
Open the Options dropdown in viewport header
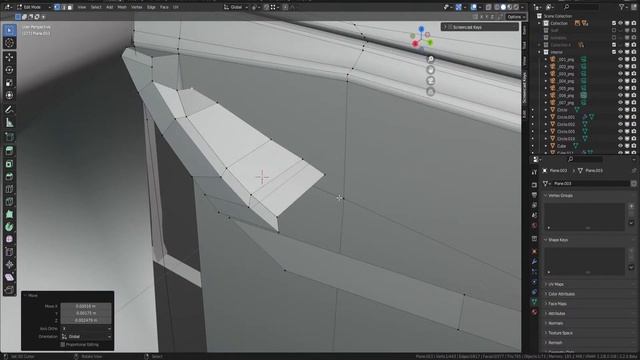(x=516, y=17)
